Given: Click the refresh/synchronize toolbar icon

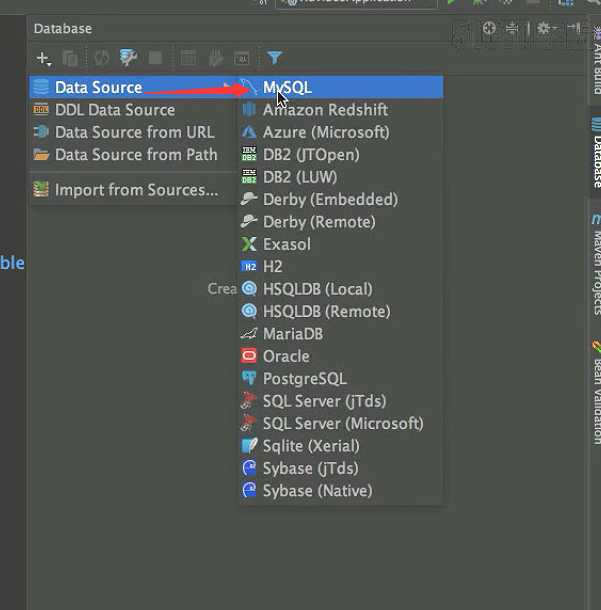Looking at the screenshot, I should point(102,58).
